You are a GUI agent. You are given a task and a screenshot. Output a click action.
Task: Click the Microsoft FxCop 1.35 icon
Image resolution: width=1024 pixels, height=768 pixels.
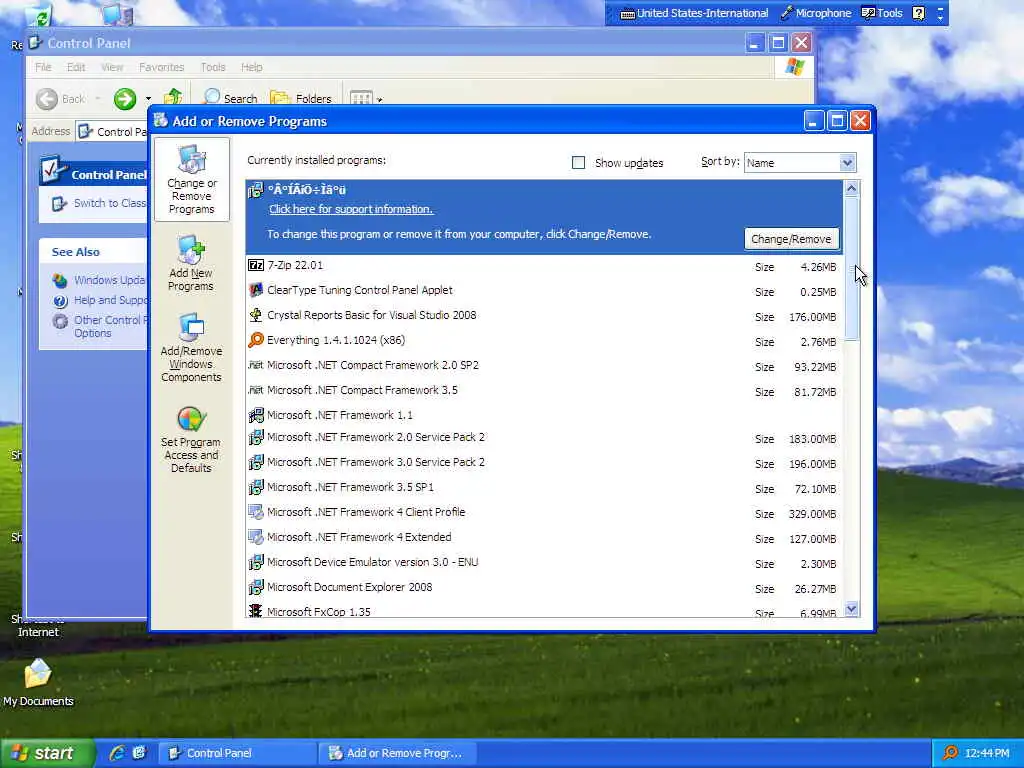coord(256,611)
